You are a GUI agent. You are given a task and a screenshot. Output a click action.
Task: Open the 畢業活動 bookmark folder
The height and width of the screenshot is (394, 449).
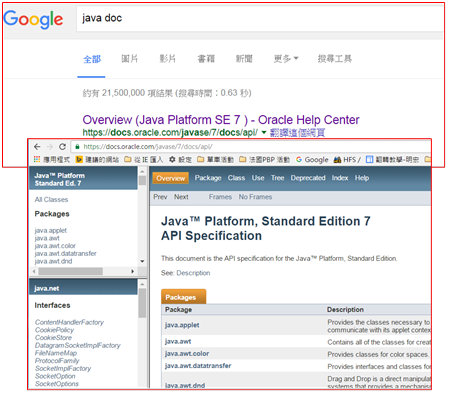click(x=215, y=160)
